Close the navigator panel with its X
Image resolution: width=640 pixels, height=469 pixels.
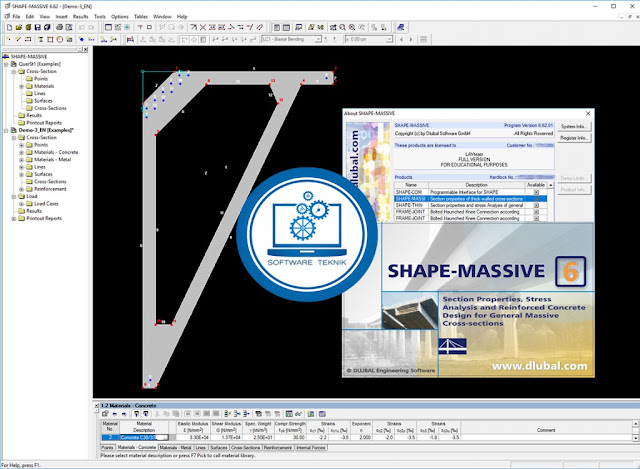(85, 49)
